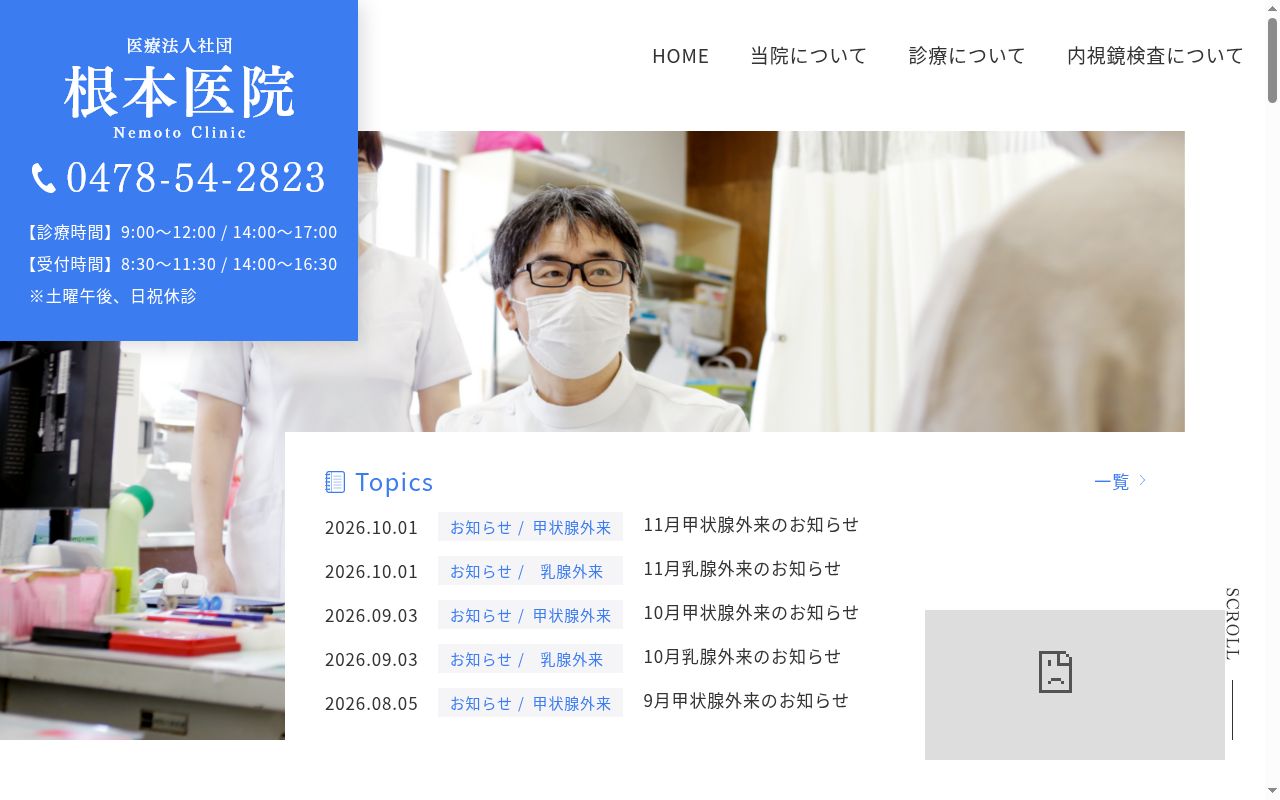
Task: Click the phone handset icon
Action: coord(43,178)
